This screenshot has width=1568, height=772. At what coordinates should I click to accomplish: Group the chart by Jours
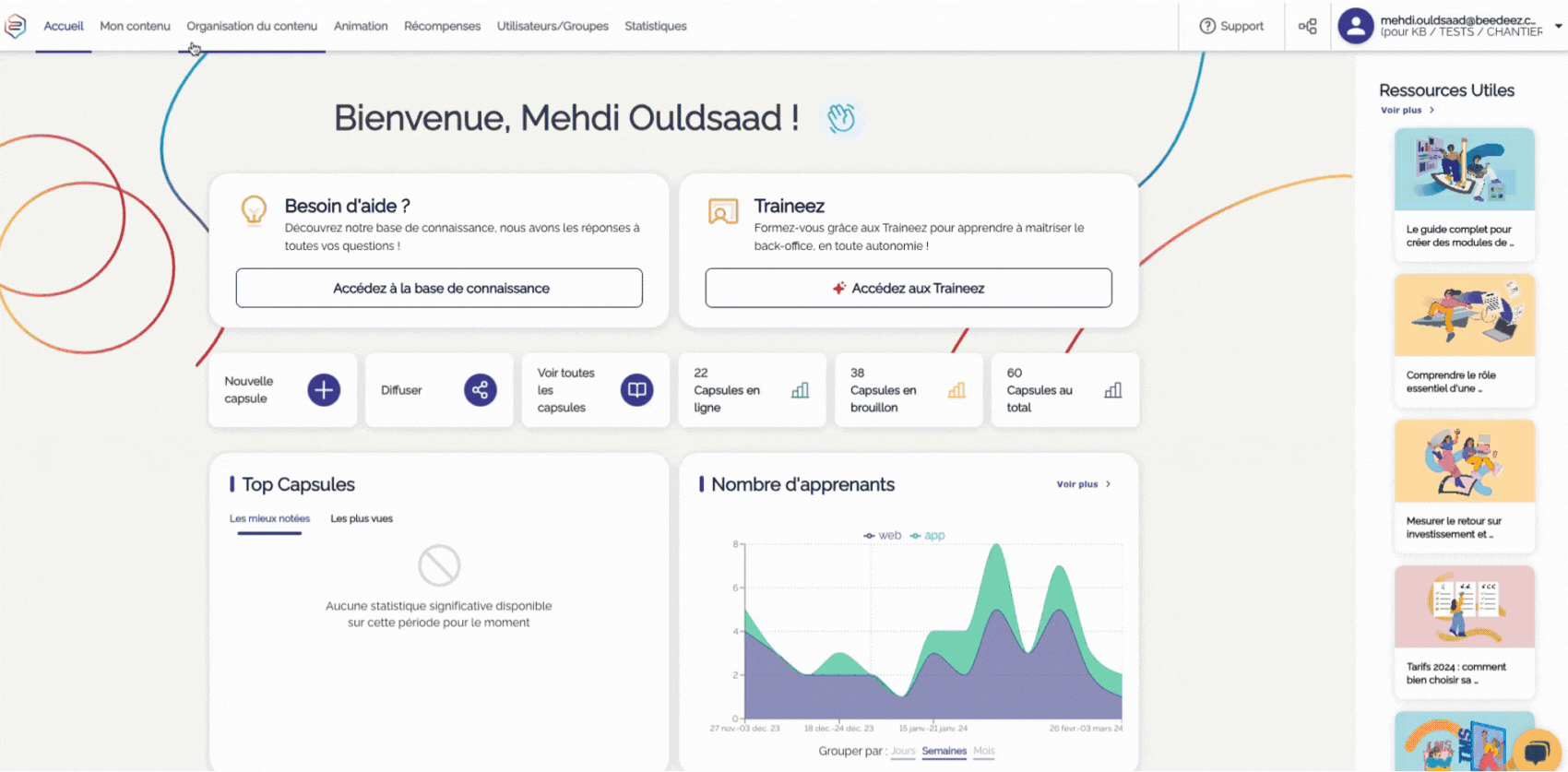tap(903, 751)
